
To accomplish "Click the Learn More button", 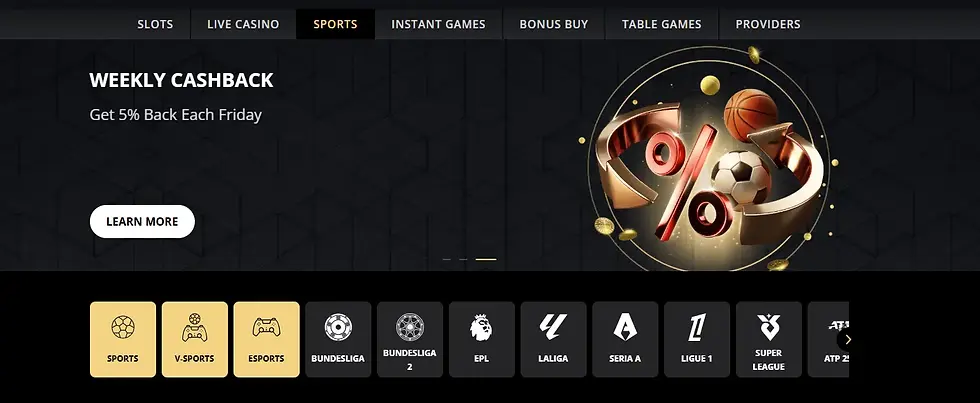I will click(x=142, y=221).
